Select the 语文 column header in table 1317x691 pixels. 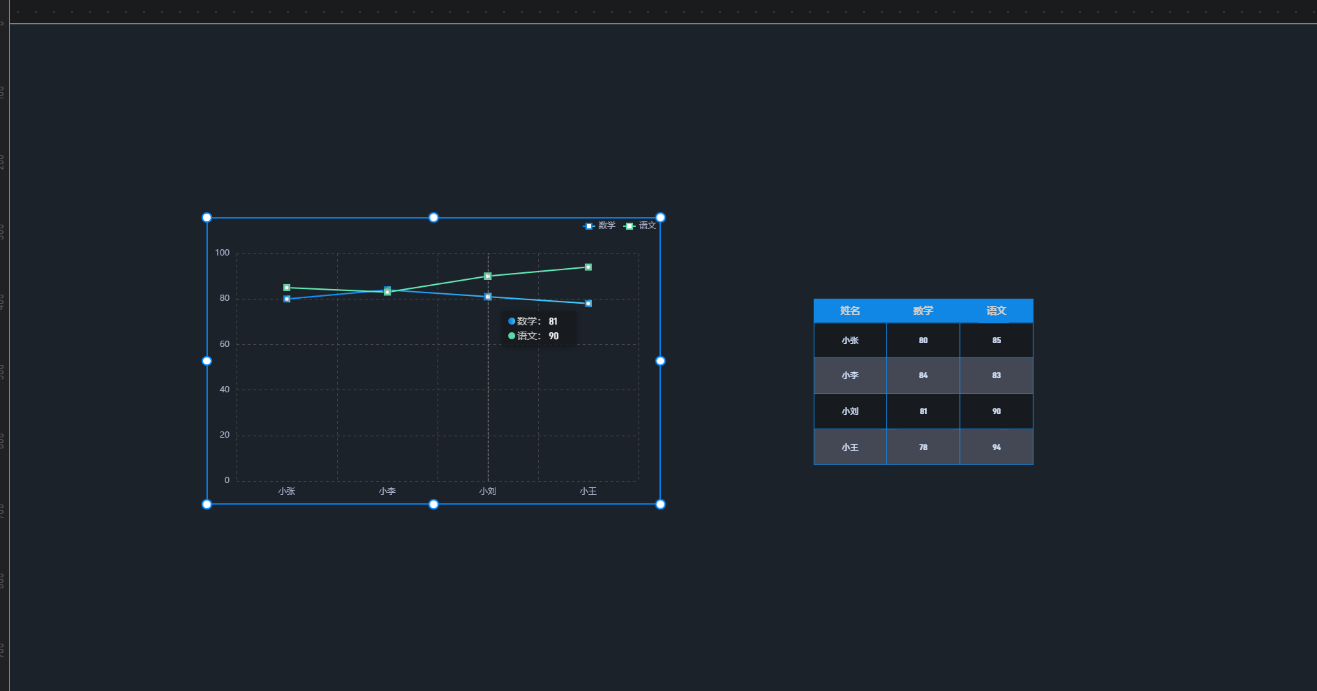[x=996, y=311]
